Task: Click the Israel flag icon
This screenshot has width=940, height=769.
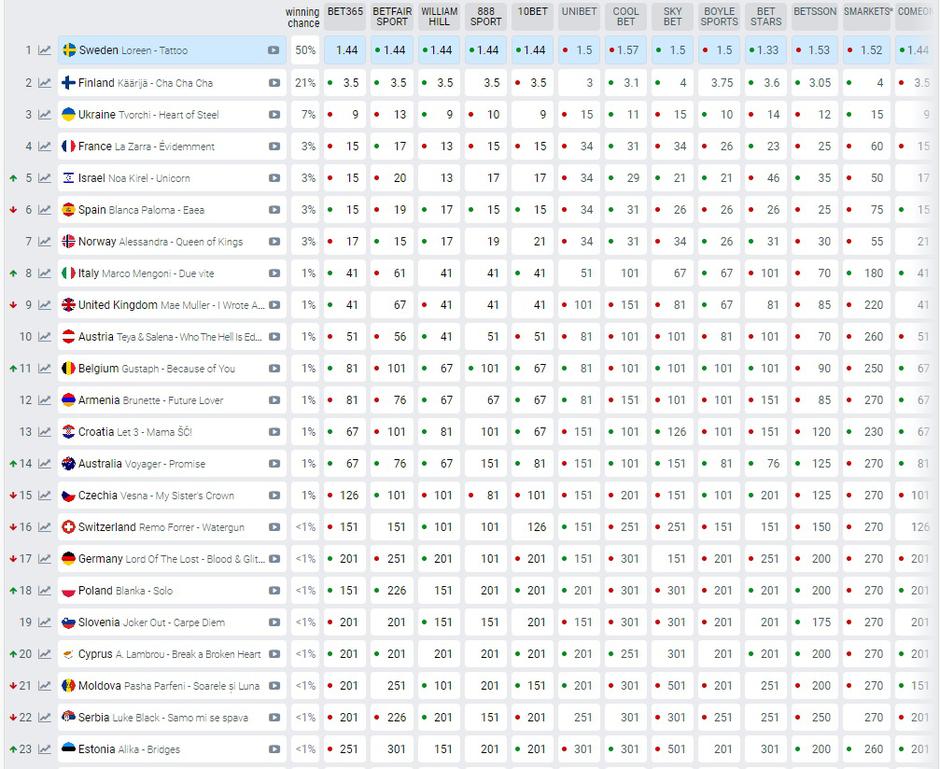Action: 69,179
